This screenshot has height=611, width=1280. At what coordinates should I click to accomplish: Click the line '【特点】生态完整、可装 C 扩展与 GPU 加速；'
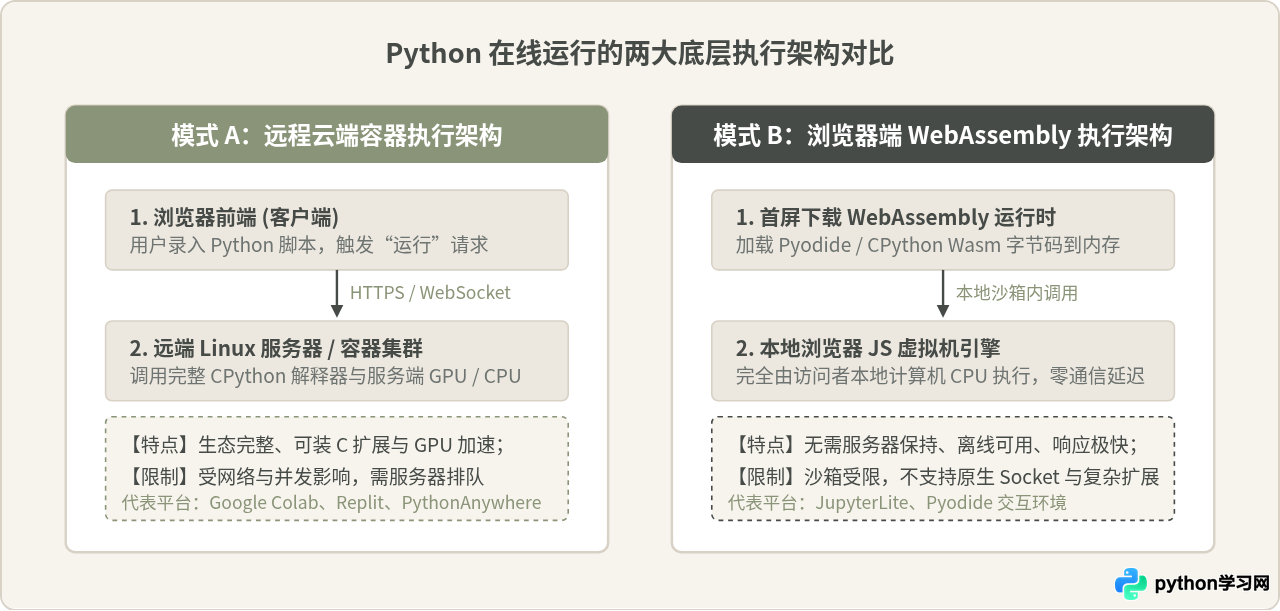coord(317,445)
